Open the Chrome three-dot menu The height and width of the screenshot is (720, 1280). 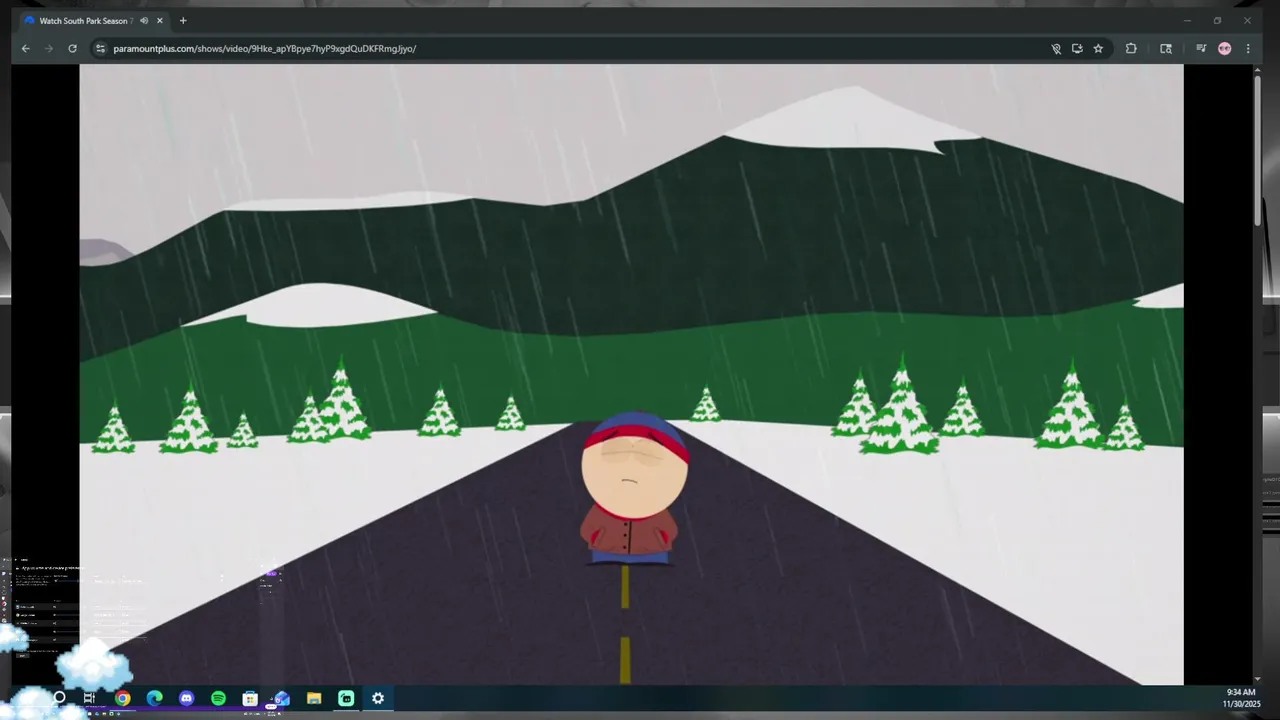coord(1247,48)
